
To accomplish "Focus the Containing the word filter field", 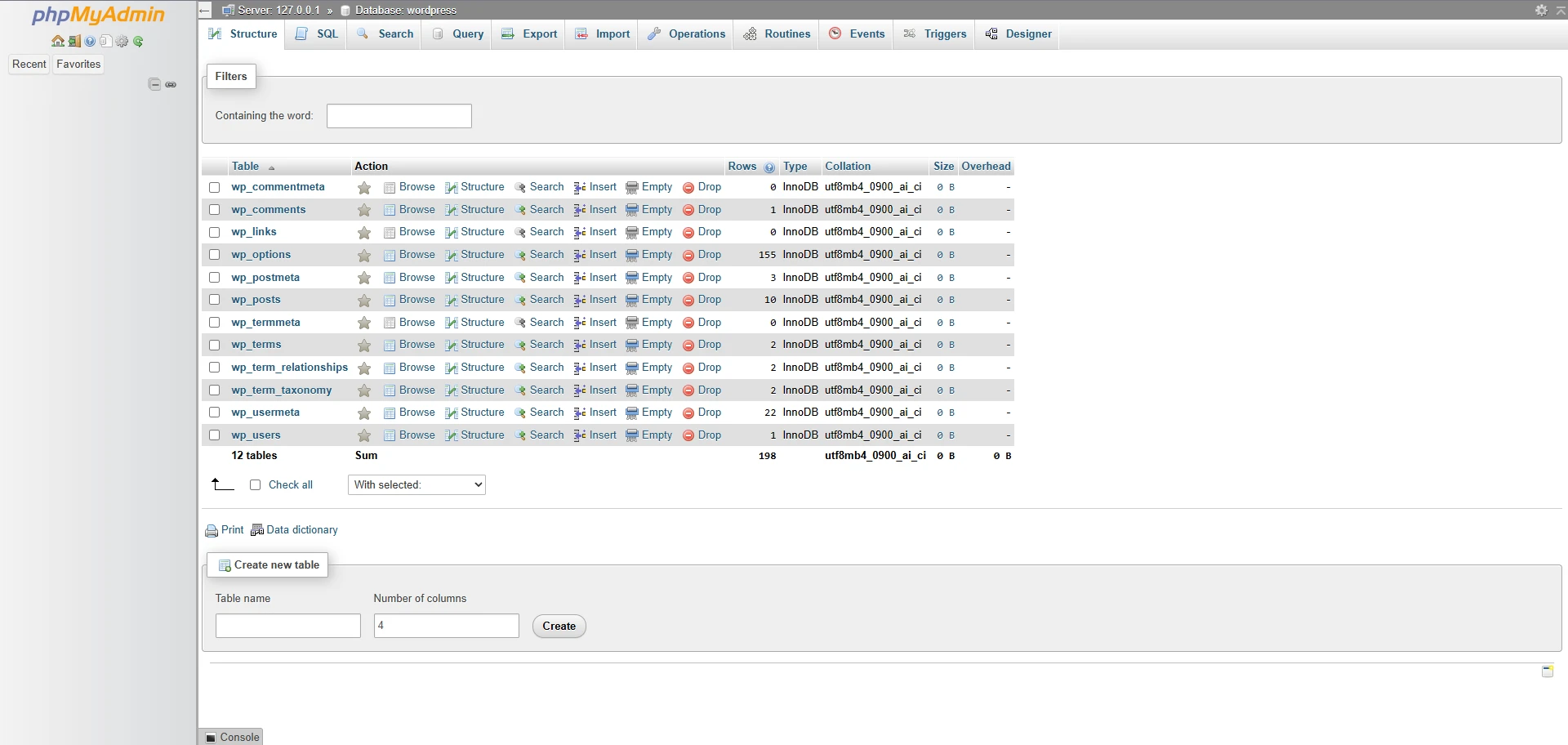I will click(399, 116).
